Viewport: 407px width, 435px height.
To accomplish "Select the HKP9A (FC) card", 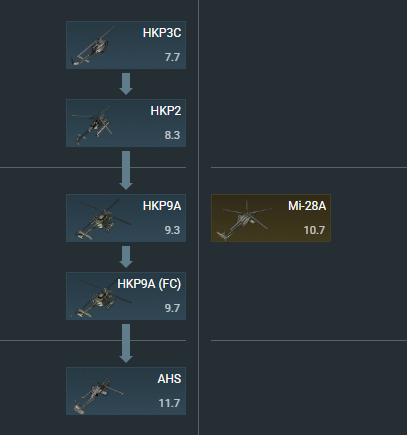I will 126,296.
